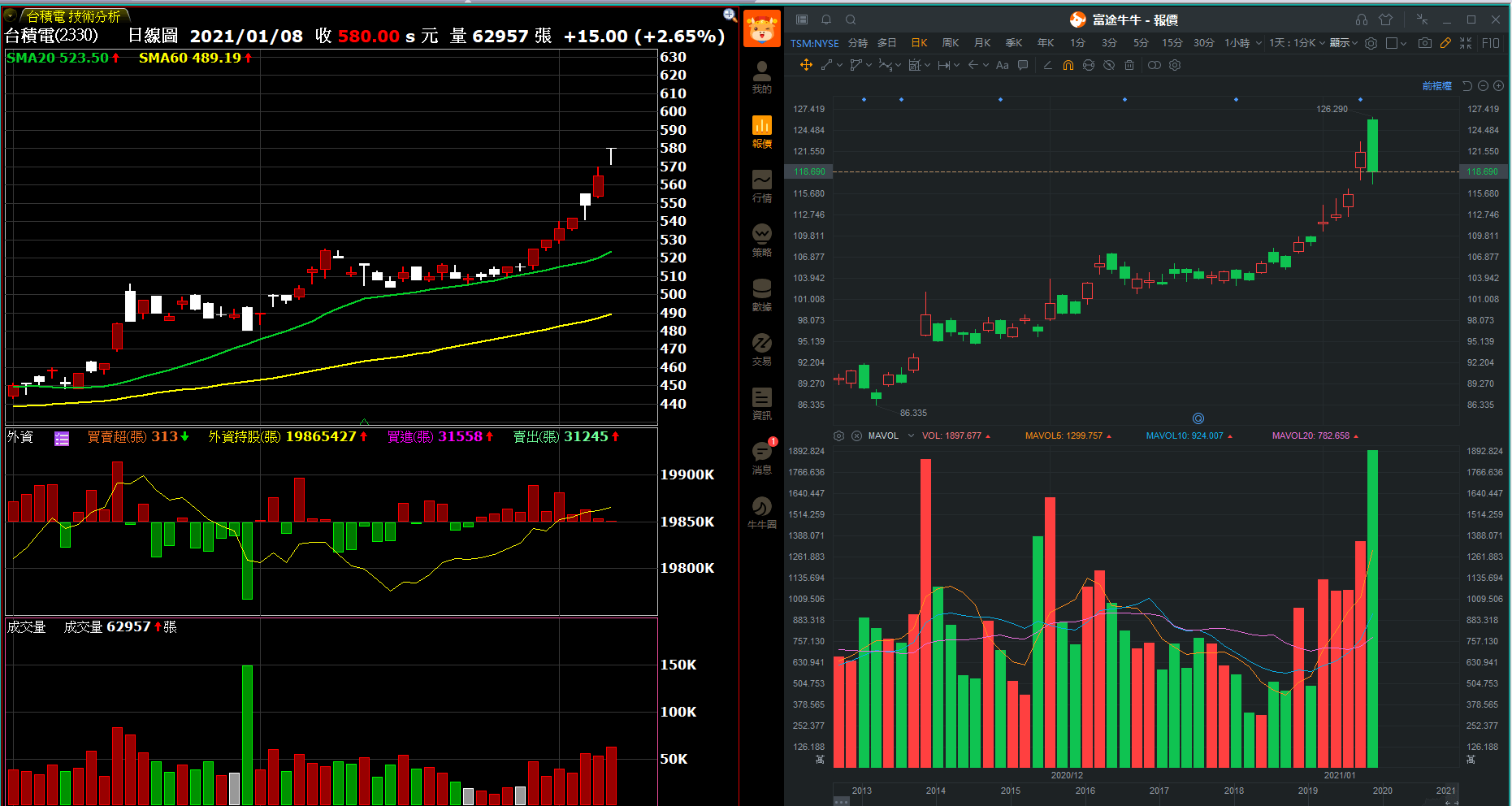
Task: Select the measurement range drawing tool
Action: tap(943, 65)
